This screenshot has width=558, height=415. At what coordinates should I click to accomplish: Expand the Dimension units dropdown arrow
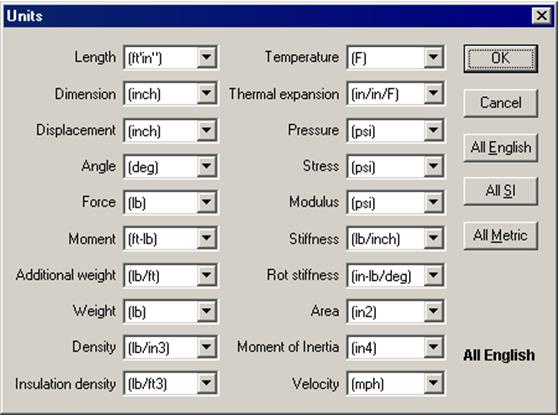[207, 94]
